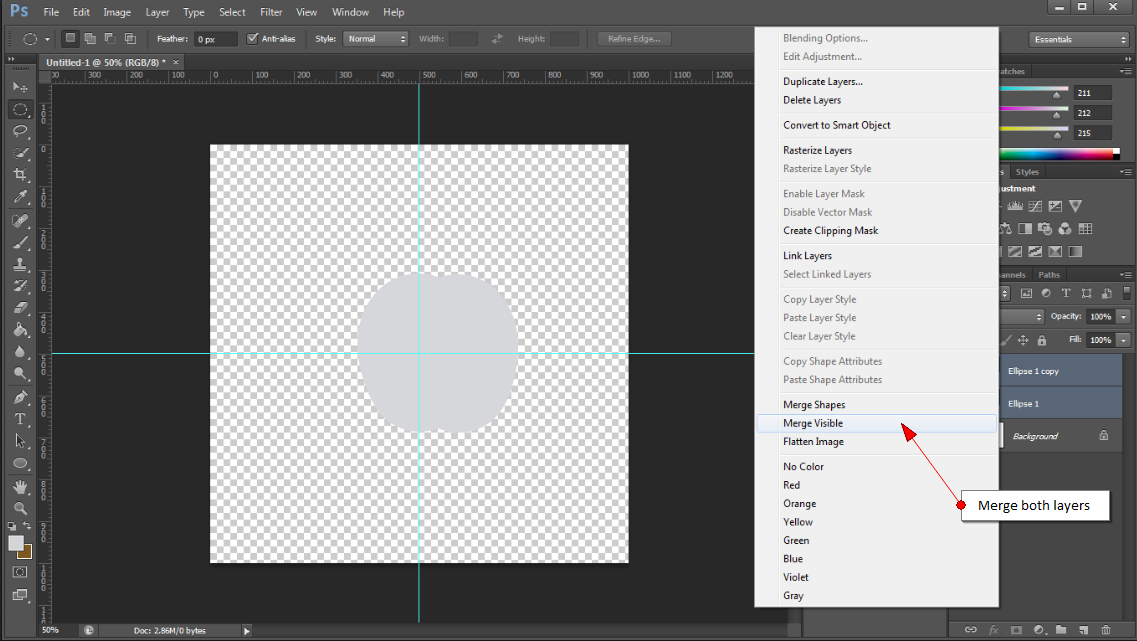Add a Curves adjustment layer icon
Image resolution: width=1137 pixels, height=641 pixels.
(1033, 206)
